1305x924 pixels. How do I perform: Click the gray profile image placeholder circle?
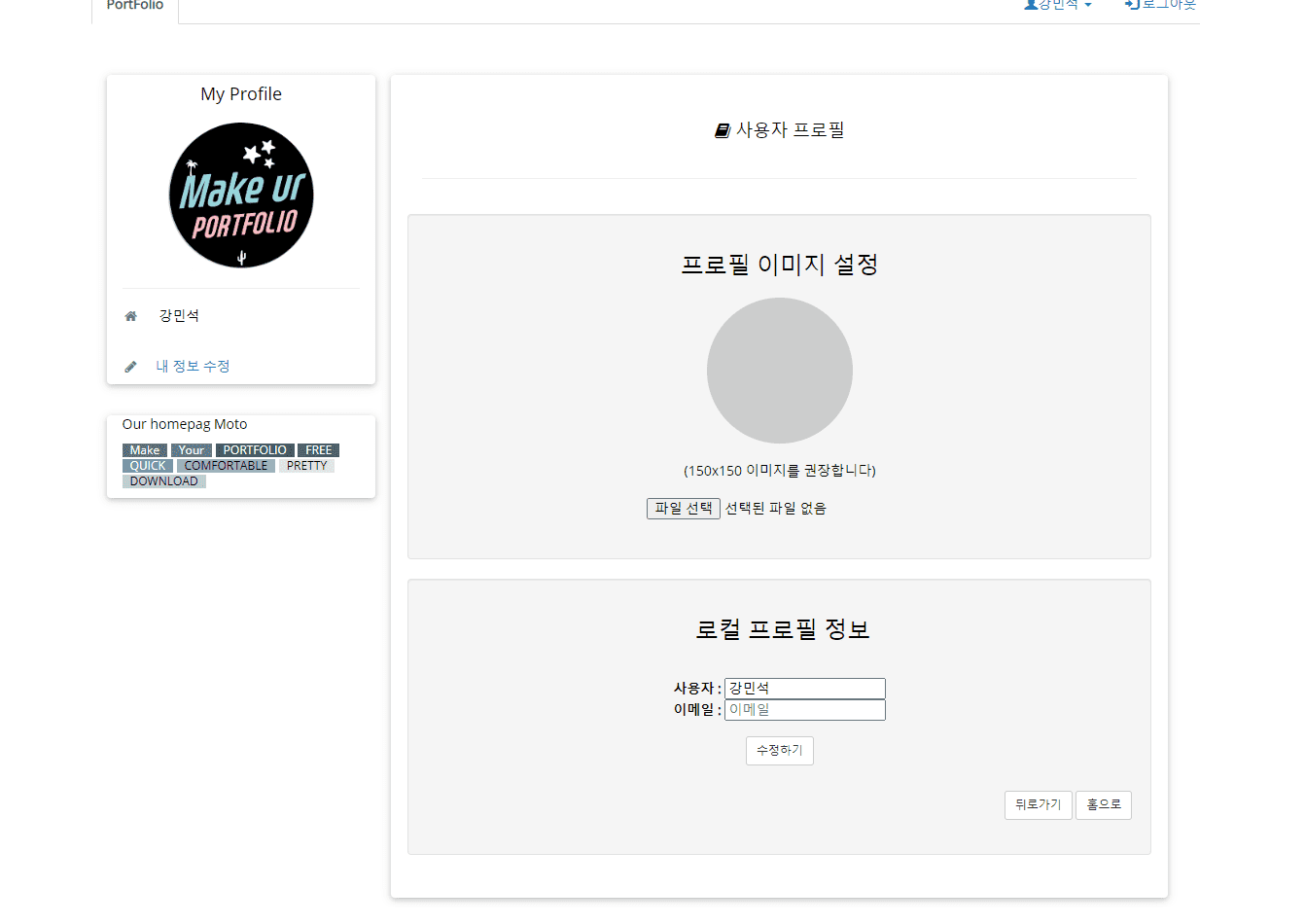tap(780, 371)
